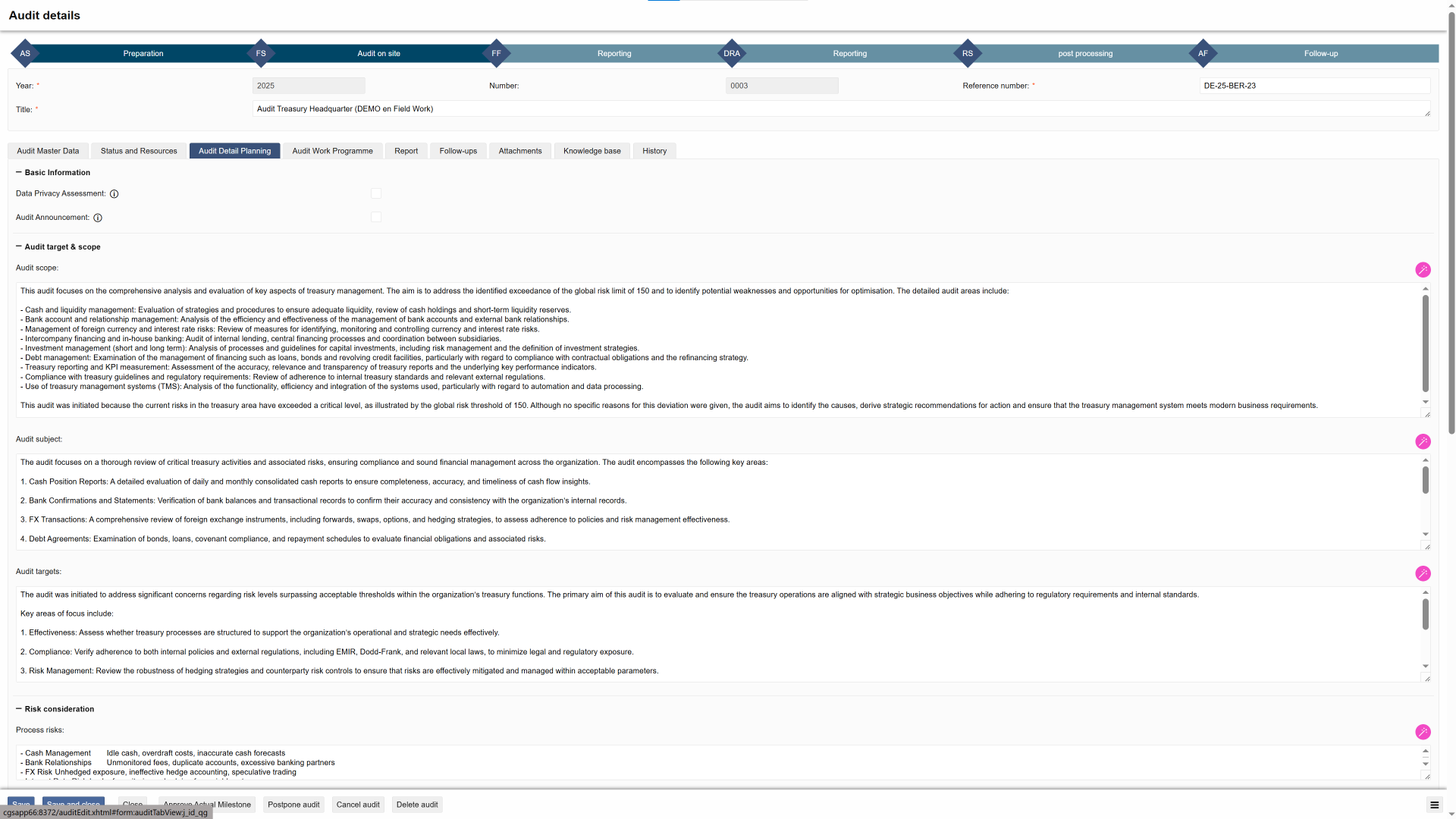The height and width of the screenshot is (819, 1456).
Task: Click the FS milestone diamond marker
Action: tap(261, 54)
